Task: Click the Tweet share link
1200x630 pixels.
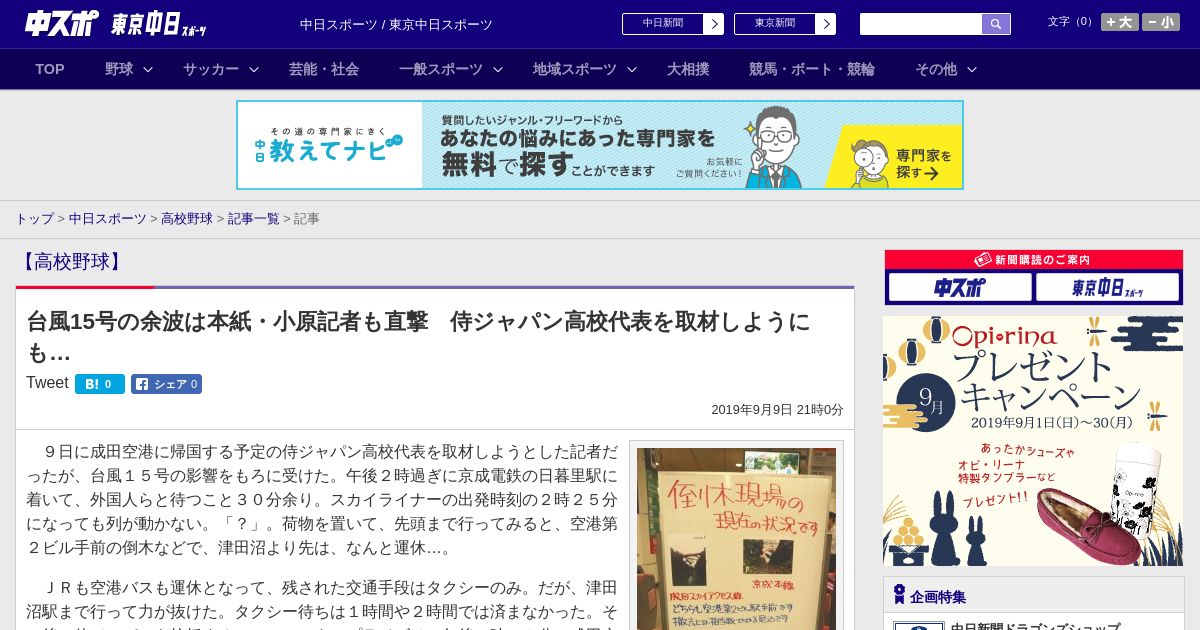Action: 47,383
